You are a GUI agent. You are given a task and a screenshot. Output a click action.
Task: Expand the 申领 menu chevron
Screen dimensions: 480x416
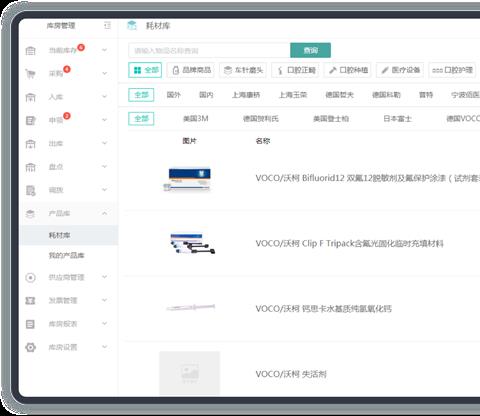coord(104,120)
